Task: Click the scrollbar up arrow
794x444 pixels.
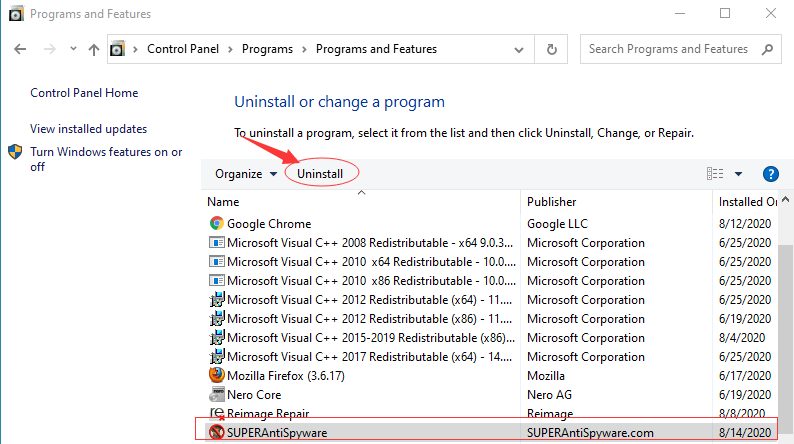Action: coord(785,199)
